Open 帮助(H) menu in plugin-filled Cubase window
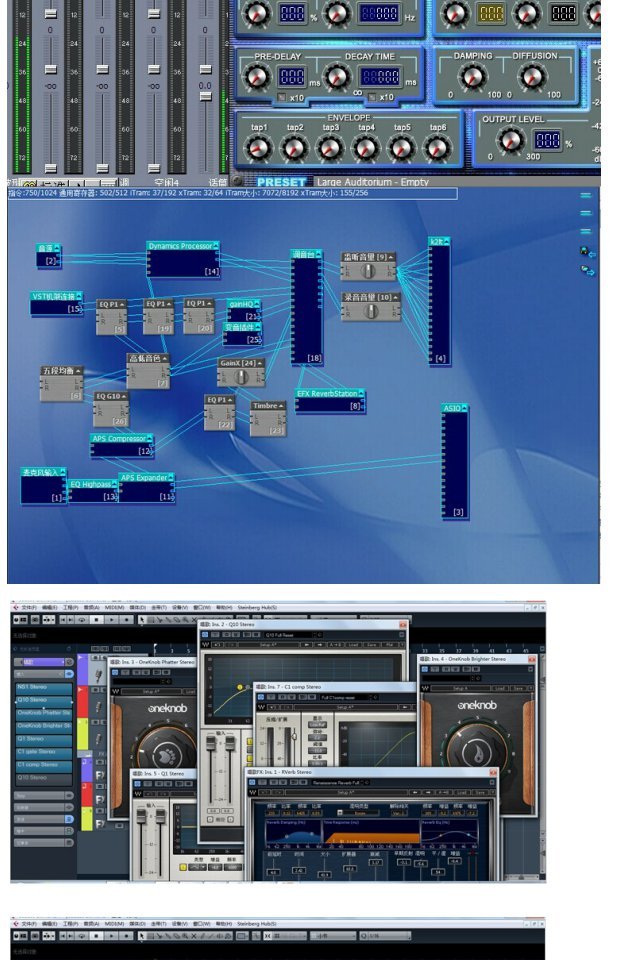620x960 pixels. [x=223, y=608]
